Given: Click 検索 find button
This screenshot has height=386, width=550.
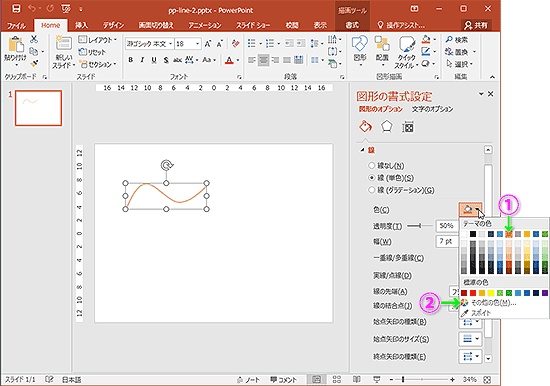Looking at the screenshot, I should (x=457, y=40).
